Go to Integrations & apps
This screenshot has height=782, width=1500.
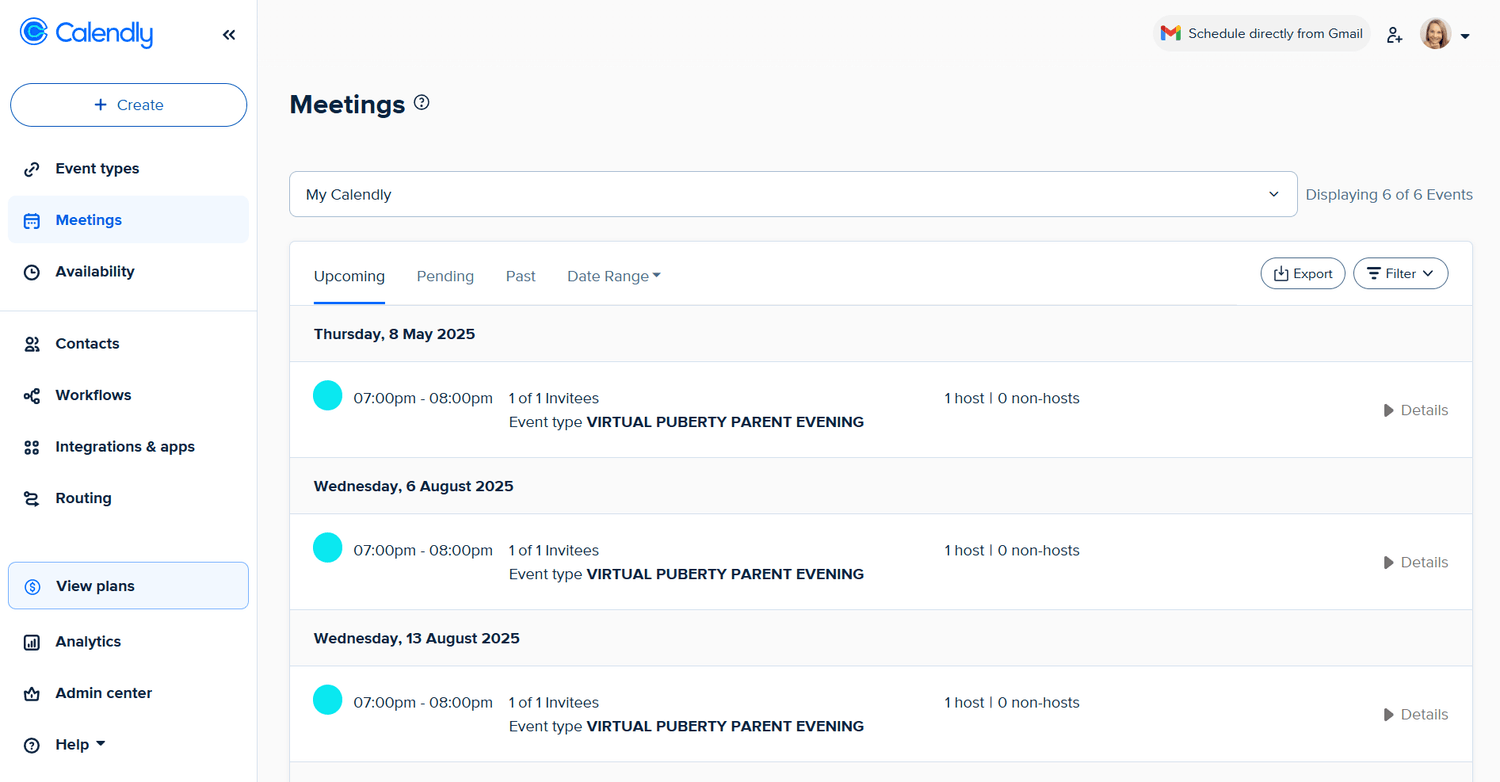point(125,447)
